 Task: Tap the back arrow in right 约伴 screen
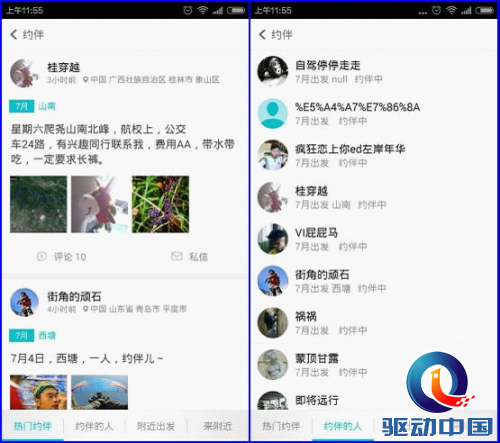[x=262, y=34]
